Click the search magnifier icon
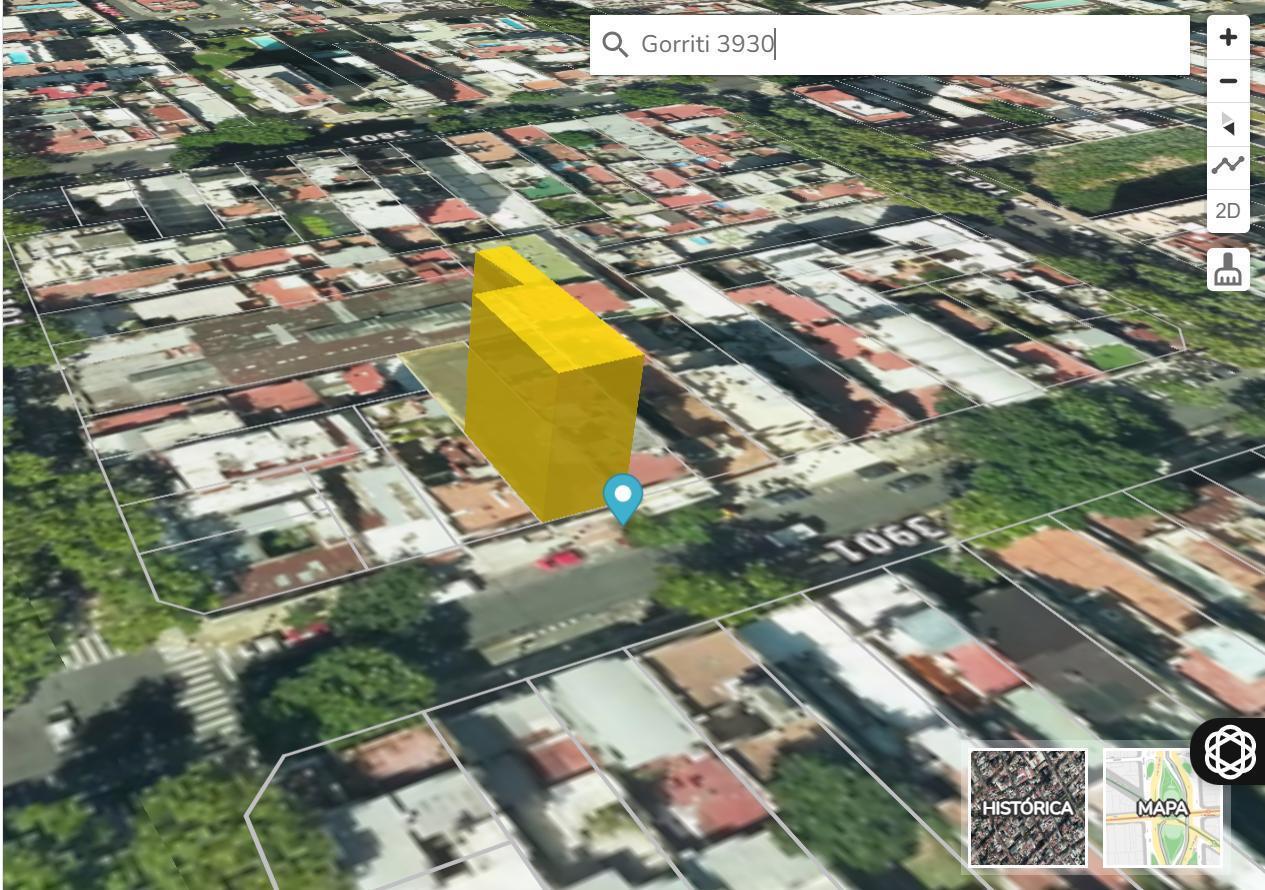The height and width of the screenshot is (890, 1265). tap(616, 44)
